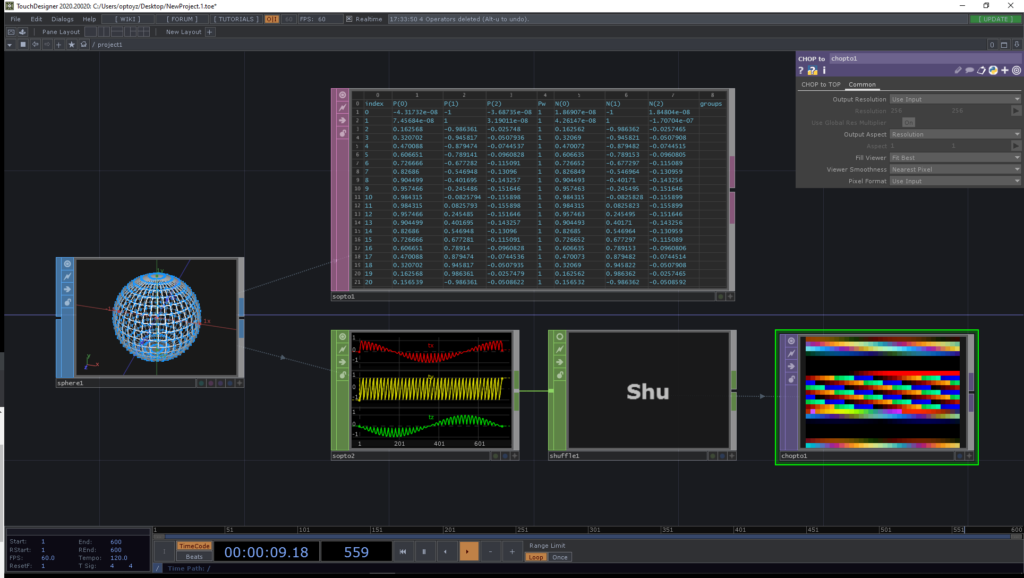Open the Output Resolution dropdown
This screenshot has height=578, width=1024.
(955, 99)
